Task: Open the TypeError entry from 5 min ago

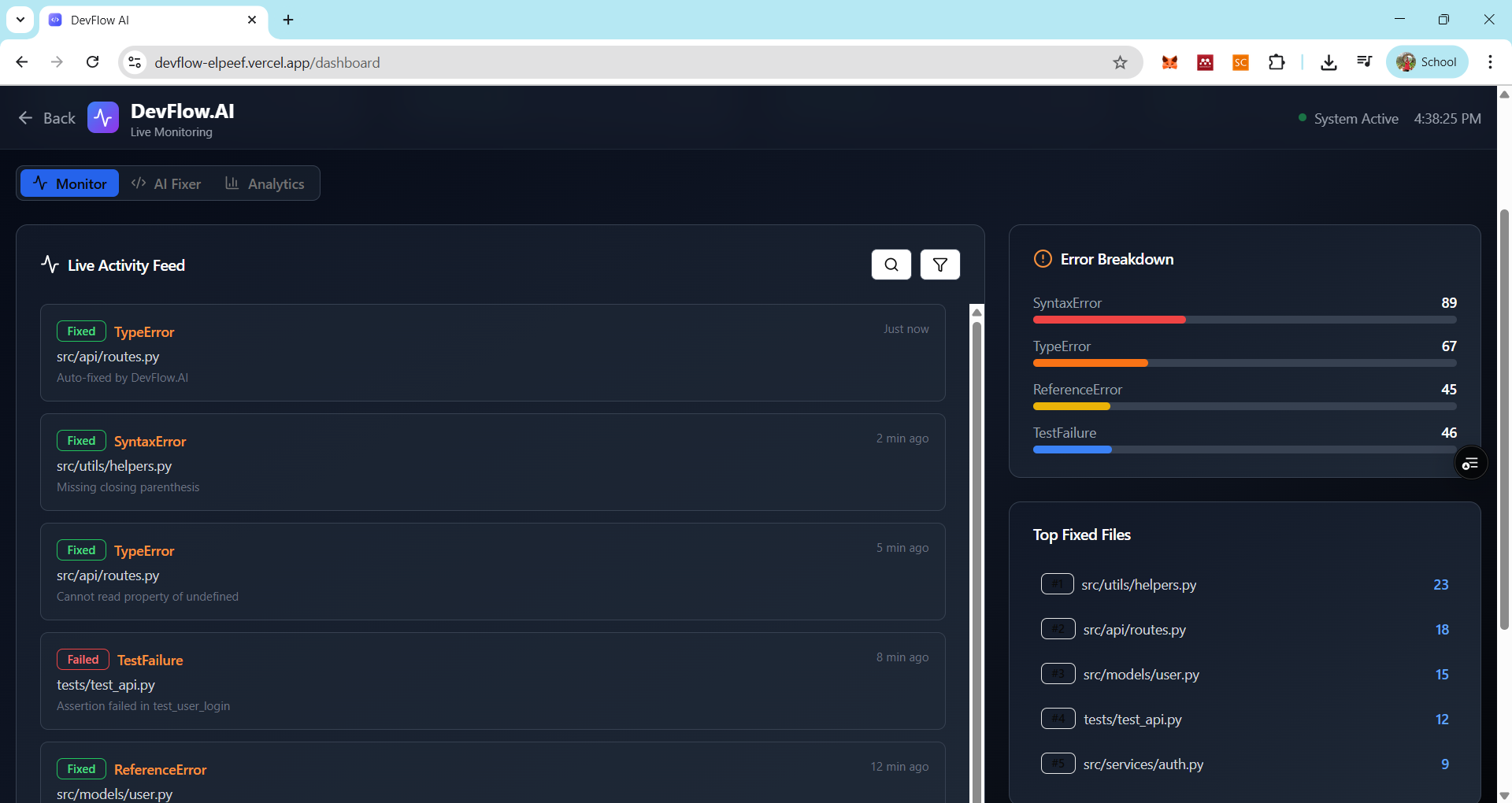Action: click(x=492, y=572)
